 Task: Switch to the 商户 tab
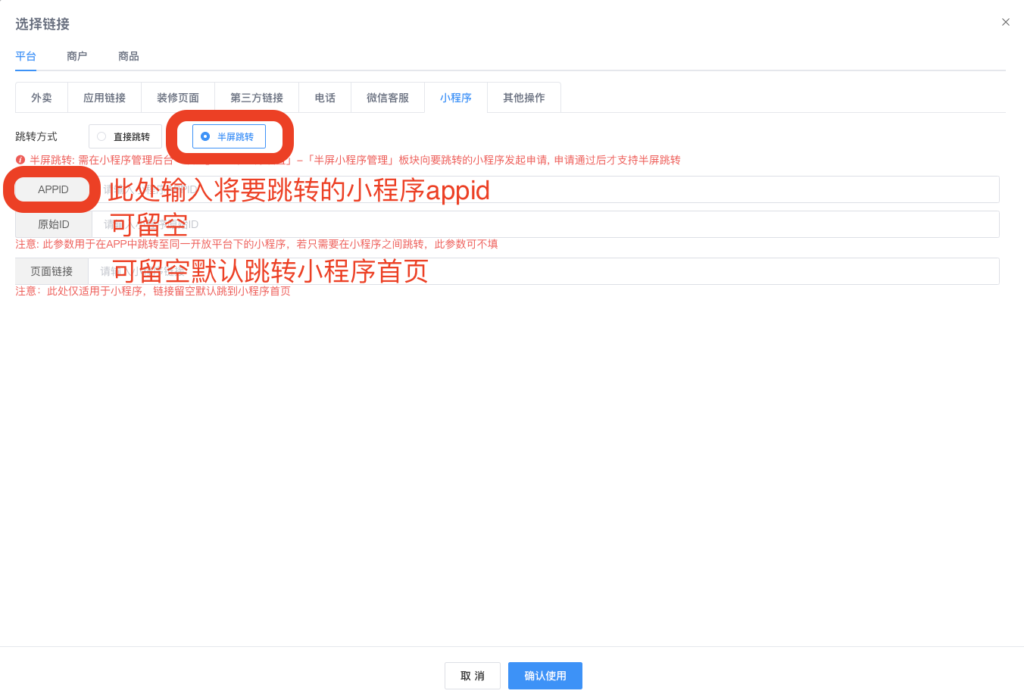pos(77,57)
